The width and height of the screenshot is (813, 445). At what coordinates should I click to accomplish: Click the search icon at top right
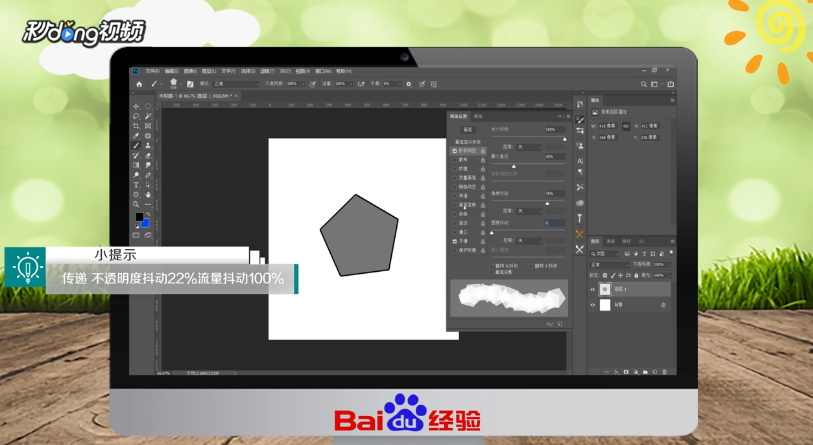[x=643, y=84]
